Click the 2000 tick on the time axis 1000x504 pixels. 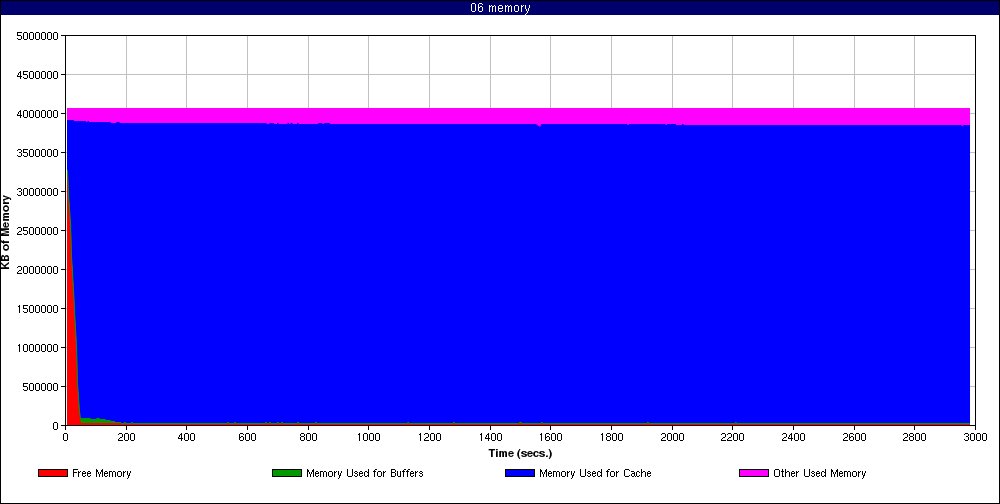click(672, 438)
